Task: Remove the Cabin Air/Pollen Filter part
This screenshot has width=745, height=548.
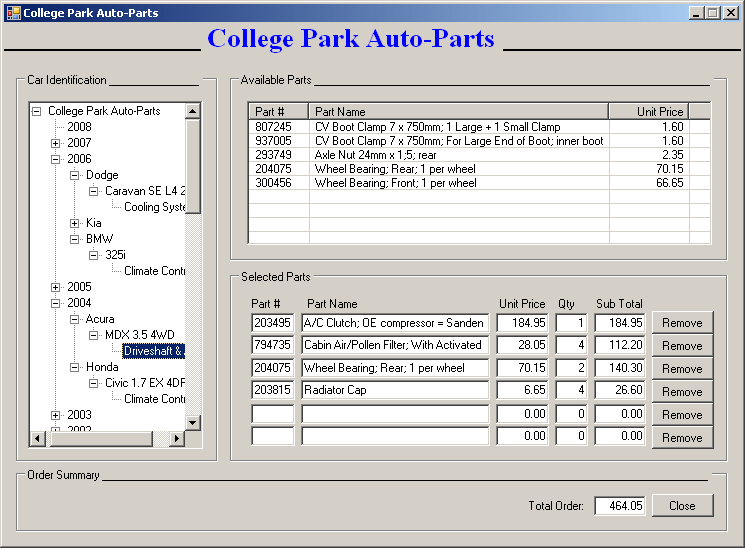Action: click(x=682, y=346)
